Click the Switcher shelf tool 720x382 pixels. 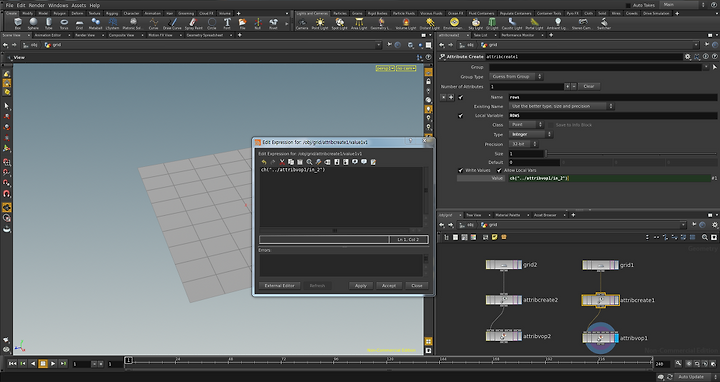(x=604, y=24)
